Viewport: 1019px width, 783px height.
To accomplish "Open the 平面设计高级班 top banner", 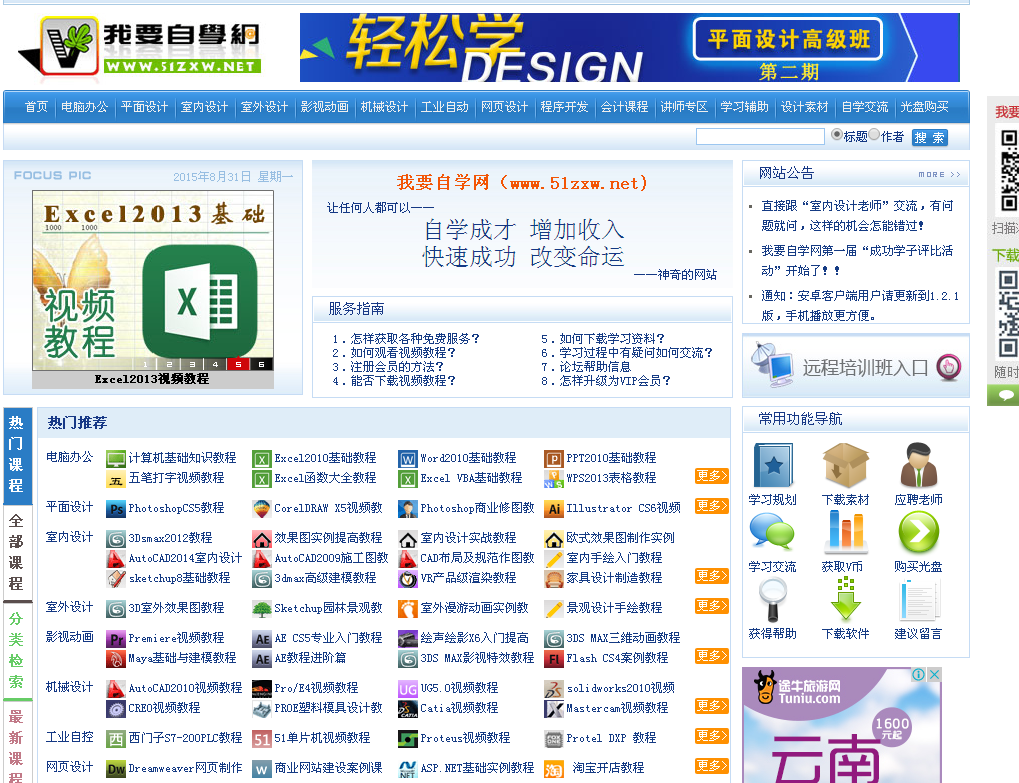I will [x=630, y=47].
